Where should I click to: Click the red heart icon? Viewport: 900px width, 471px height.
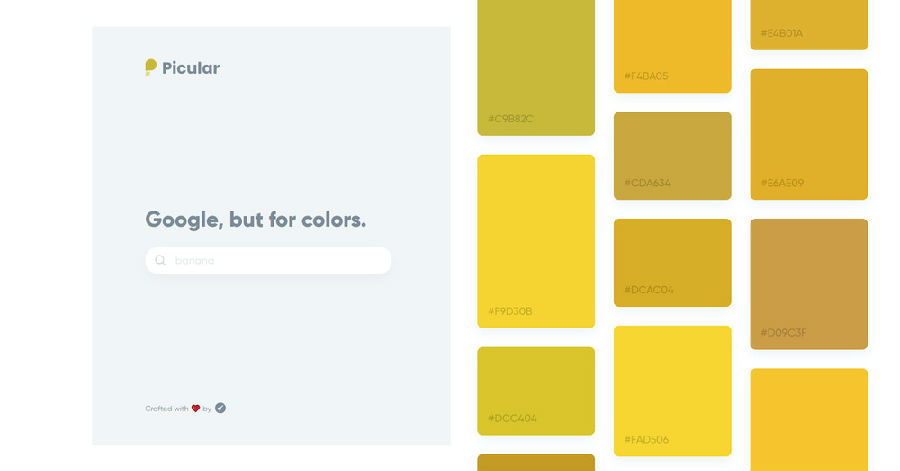click(196, 408)
